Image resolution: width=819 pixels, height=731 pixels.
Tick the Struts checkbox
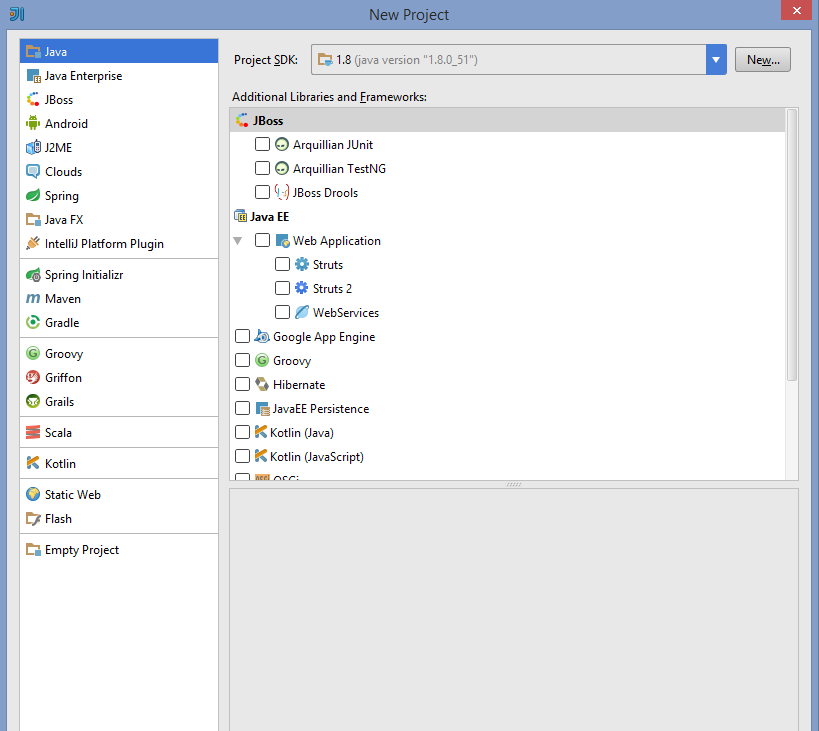[x=282, y=264]
